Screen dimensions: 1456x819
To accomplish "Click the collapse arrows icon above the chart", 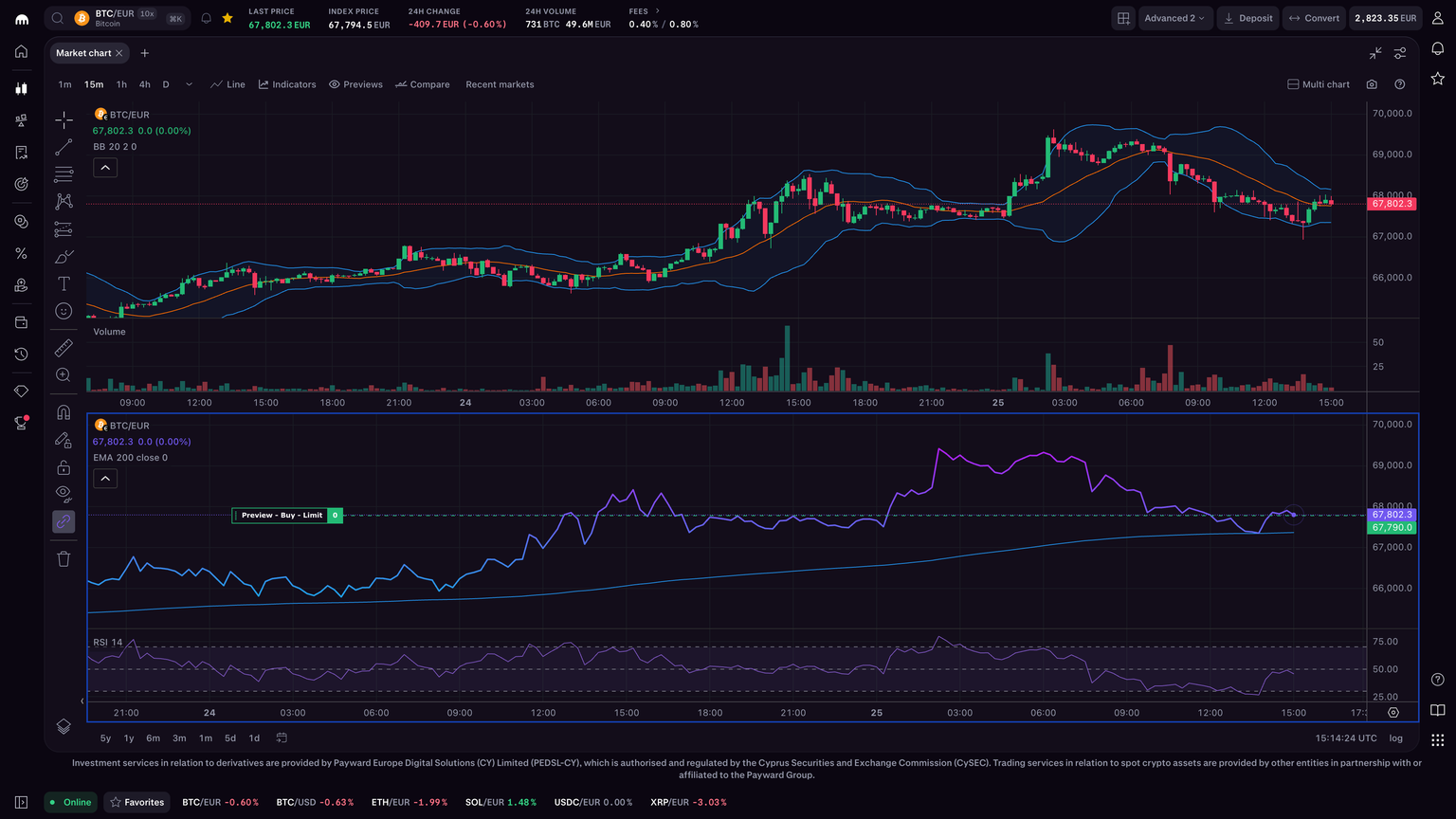I will [1375, 53].
